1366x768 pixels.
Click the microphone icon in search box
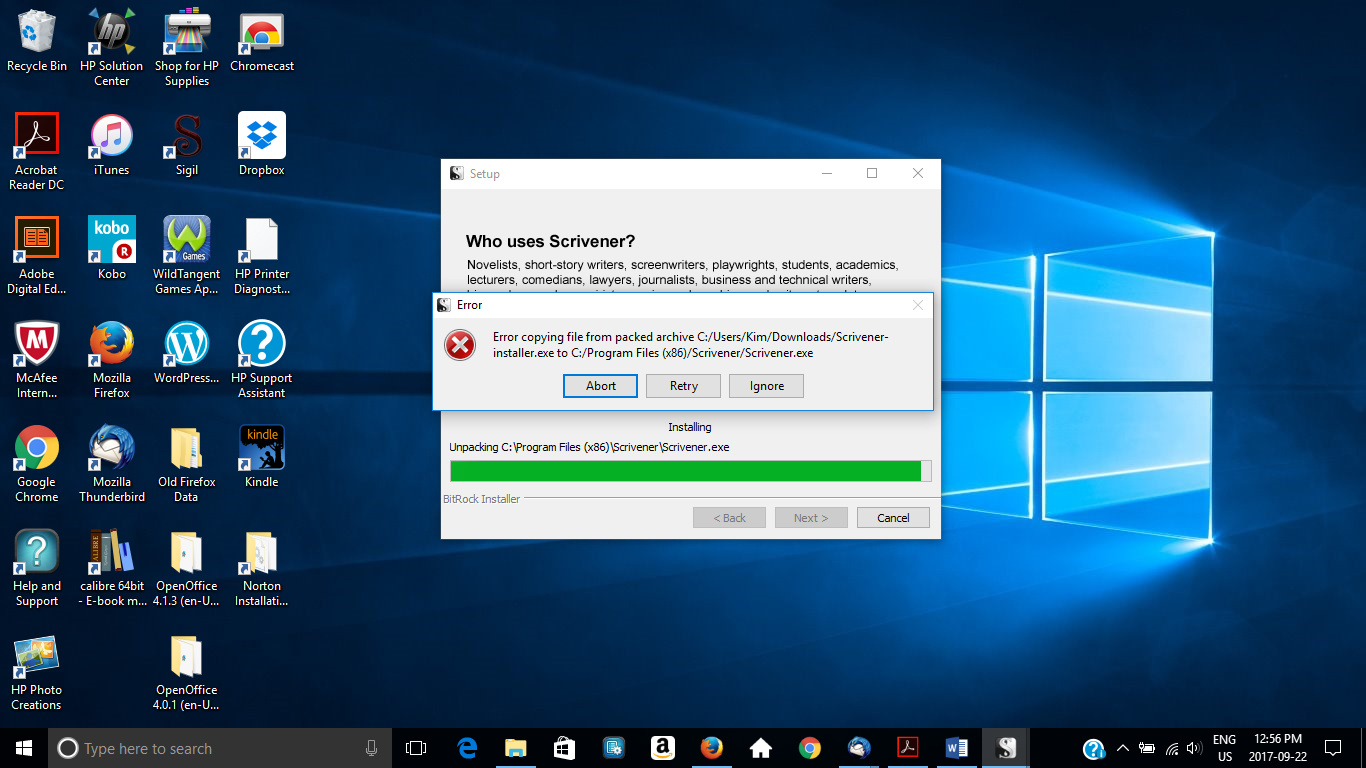pyautogui.click(x=371, y=748)
